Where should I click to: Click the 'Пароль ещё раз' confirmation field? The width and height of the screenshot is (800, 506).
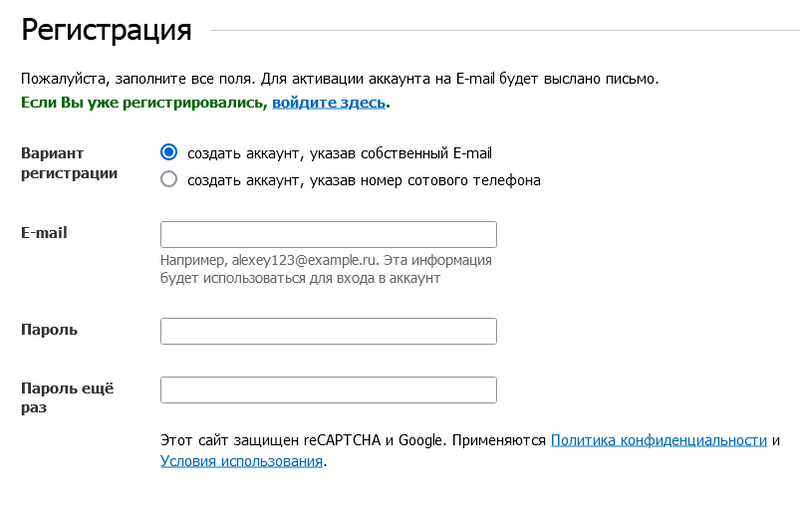click(x=328, y=390)
